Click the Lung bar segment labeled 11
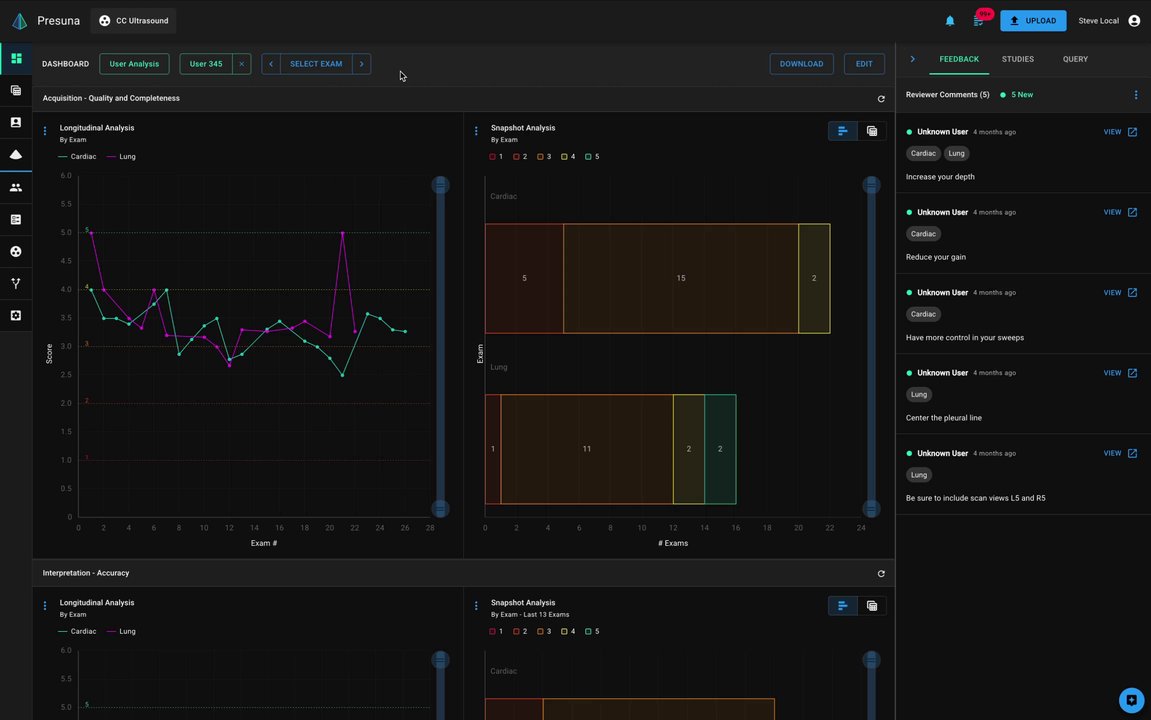The image size is (1151, 720). [x=587, y=449]
